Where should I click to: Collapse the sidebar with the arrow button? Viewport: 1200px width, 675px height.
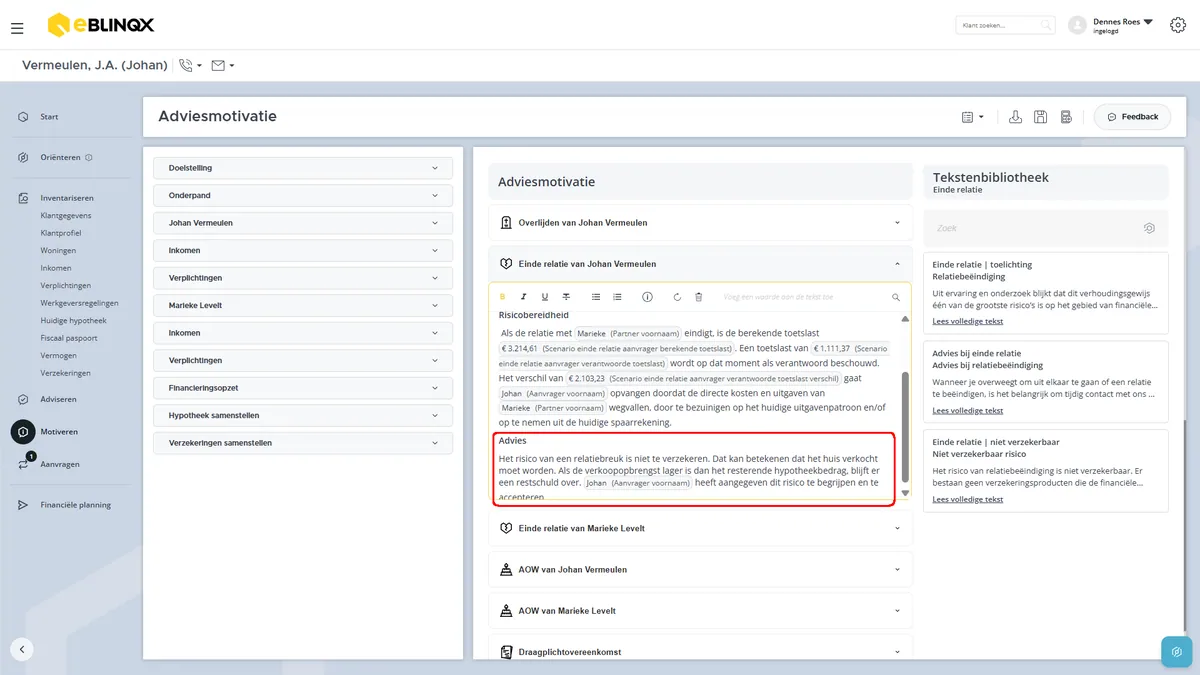[x=22, y=649]
